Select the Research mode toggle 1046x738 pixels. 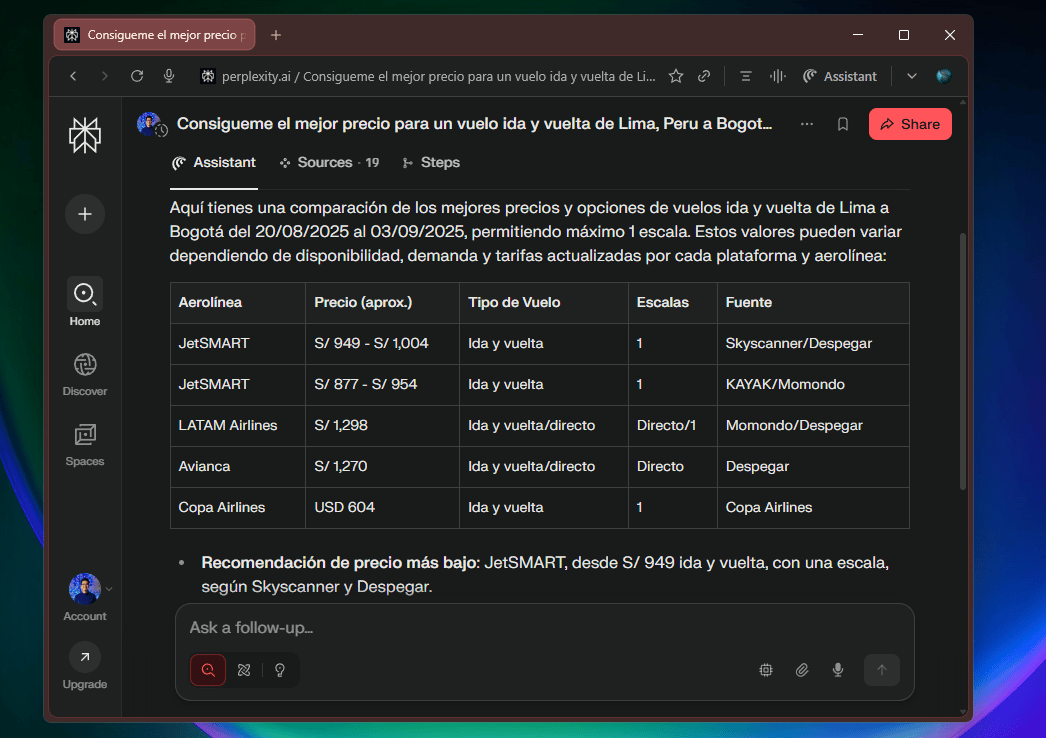click(244, 670)
